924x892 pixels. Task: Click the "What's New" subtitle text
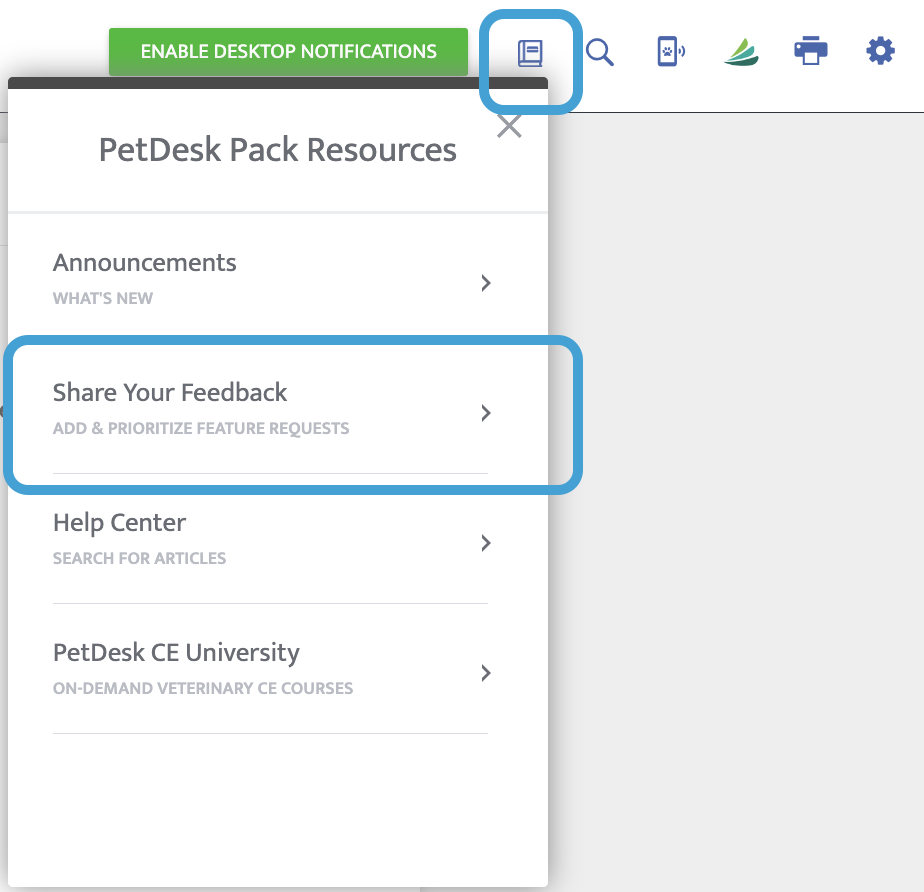click(103, 298)
